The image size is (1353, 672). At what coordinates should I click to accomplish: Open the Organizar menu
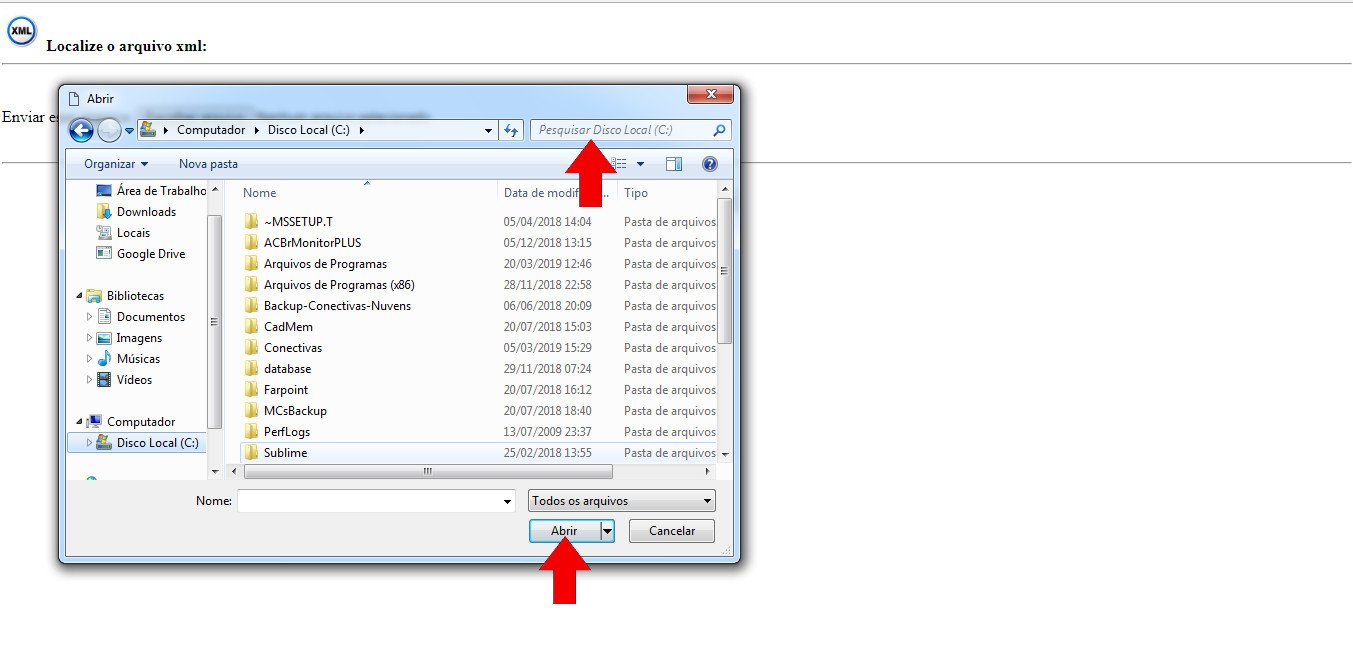pos(116,164)
